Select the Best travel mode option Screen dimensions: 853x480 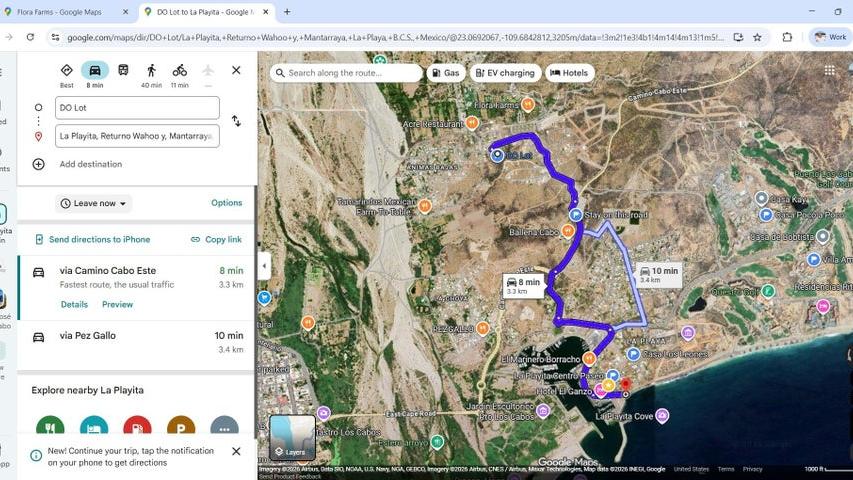(67, 70)
